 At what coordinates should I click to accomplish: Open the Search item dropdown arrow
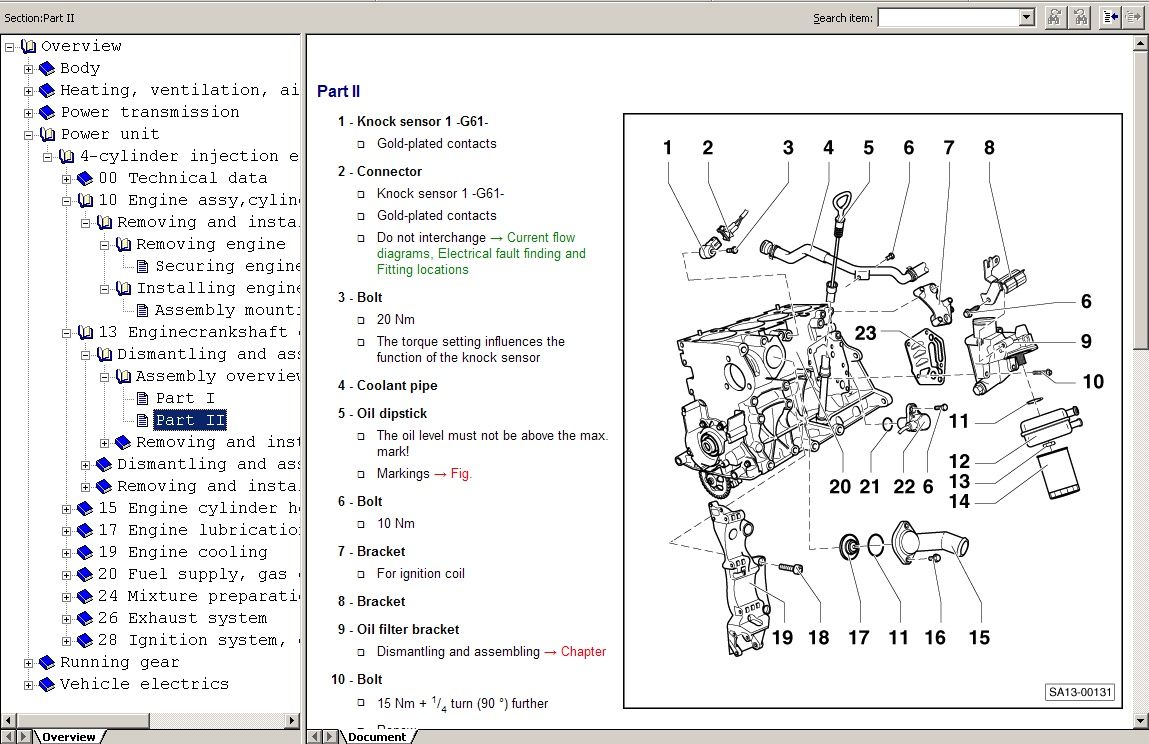pos(1027,18)
